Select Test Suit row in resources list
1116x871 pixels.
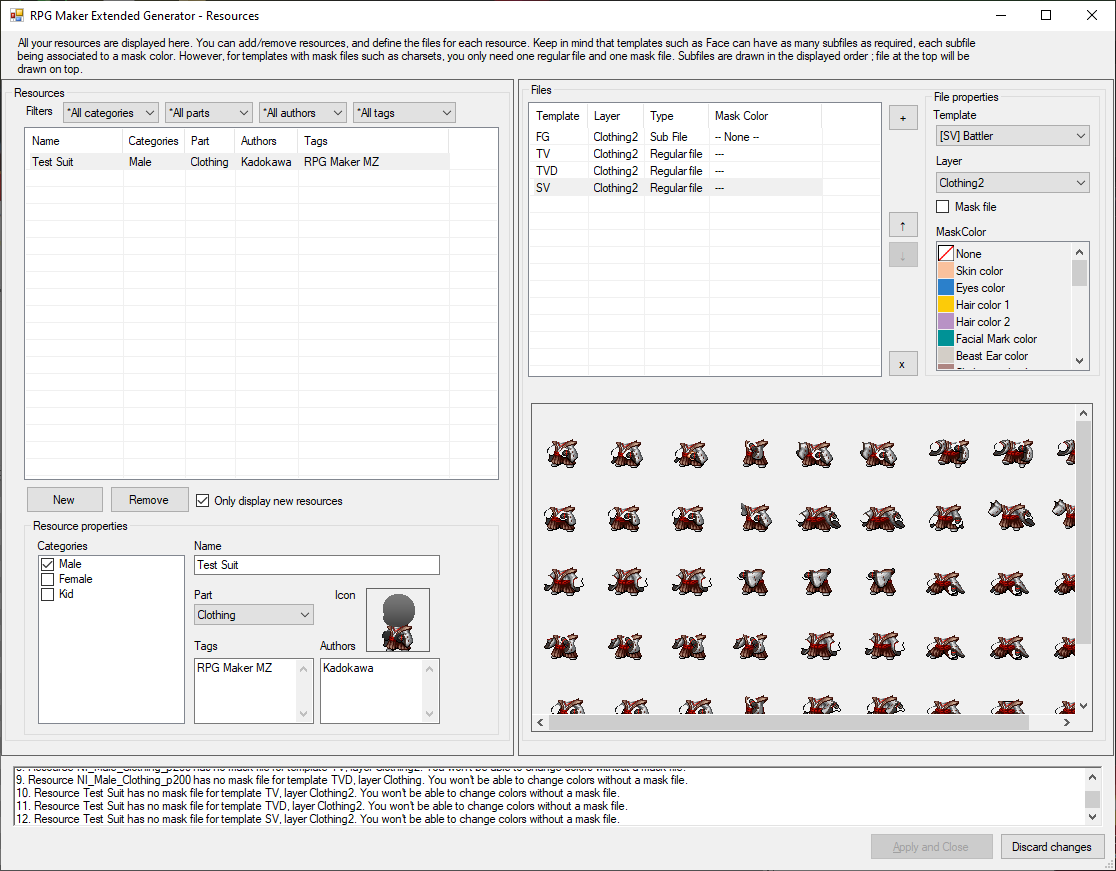pos(237,162)
